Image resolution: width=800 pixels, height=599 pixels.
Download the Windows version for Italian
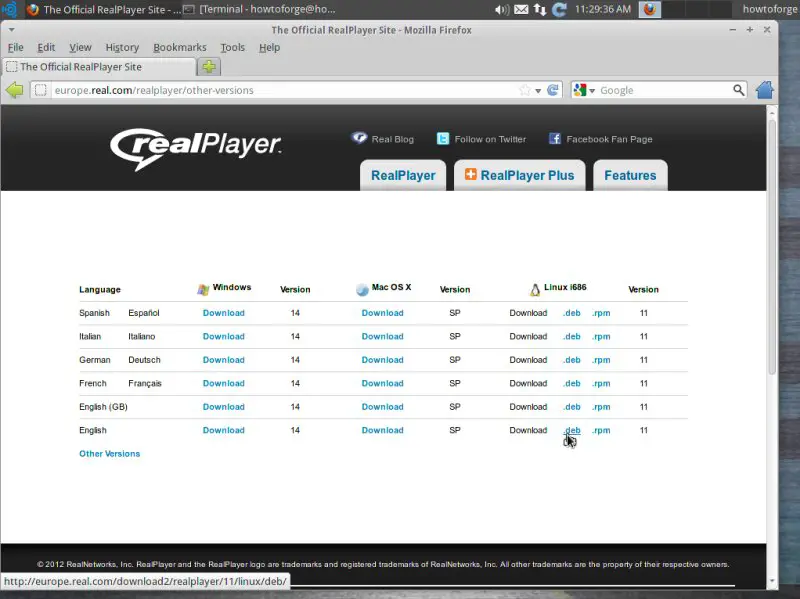coord(223,336)
